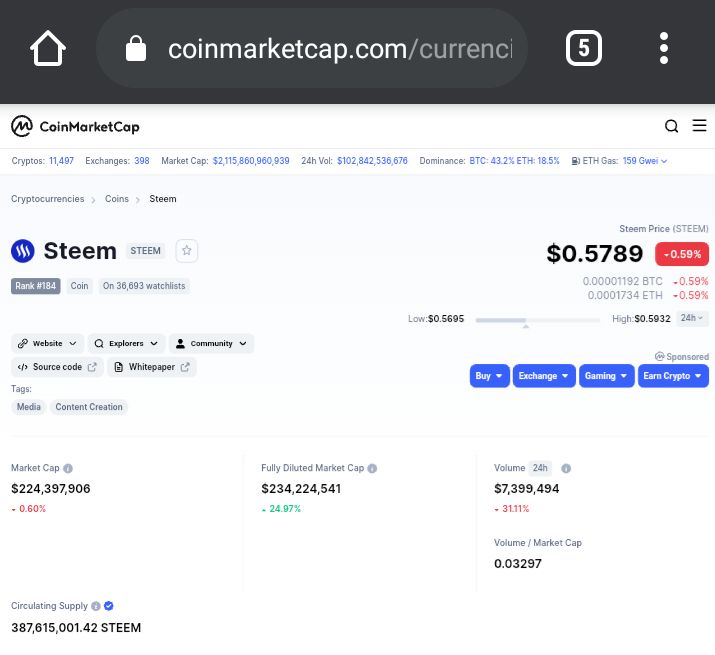Open the hamburger navigation menu
This screenshot has height=655, width=715.
(x=699, y=125)
